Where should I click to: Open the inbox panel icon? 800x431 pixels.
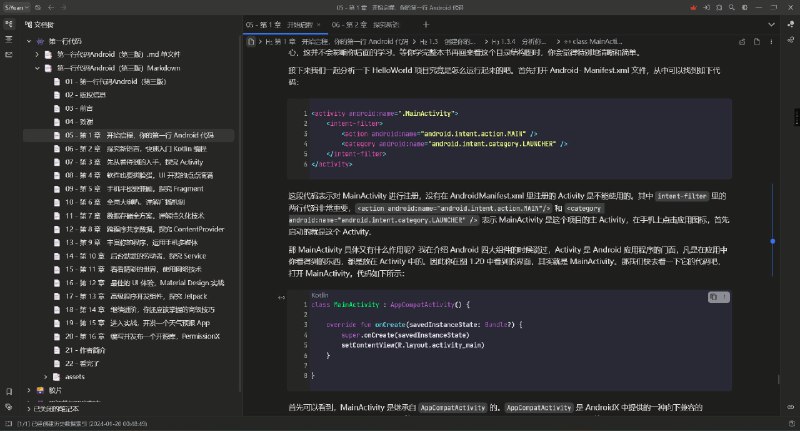tap(9, 55)
